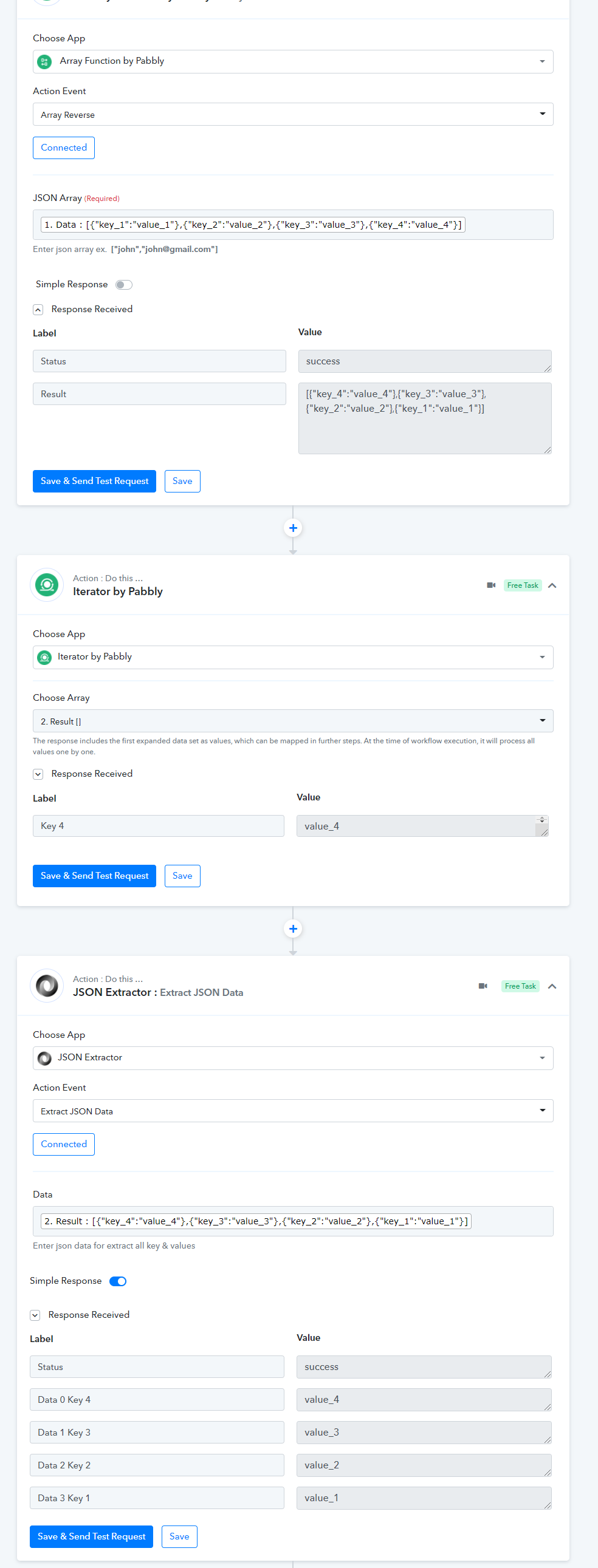
Task: Open the JSON Extractor app dropdown
Action: pyautogui.click(x=293, y=1058)
